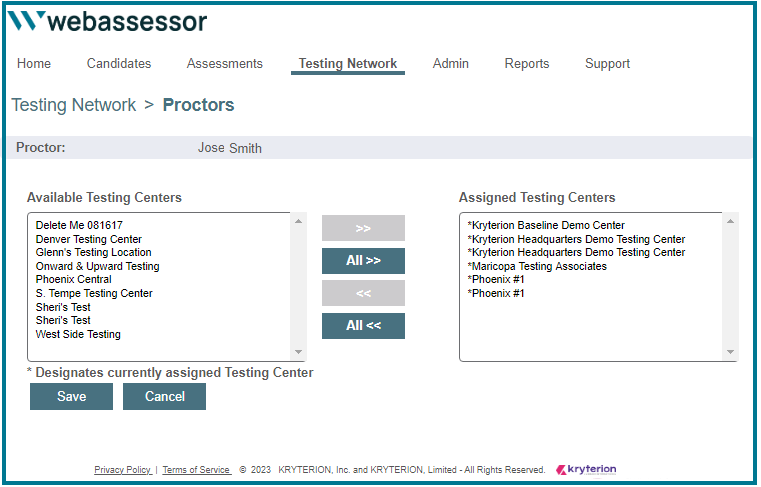Select the Testing Network tab

click(348, 64)
